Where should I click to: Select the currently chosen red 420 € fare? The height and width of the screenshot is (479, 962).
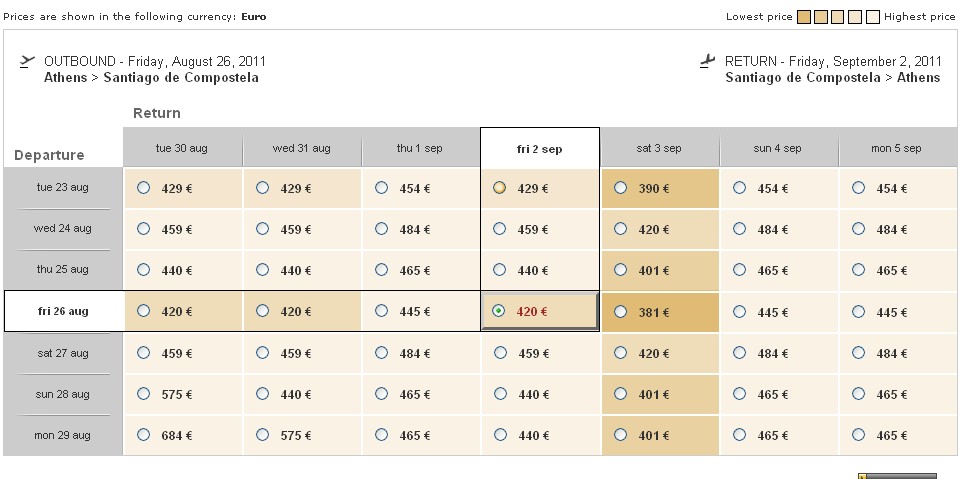pos(499,311)
